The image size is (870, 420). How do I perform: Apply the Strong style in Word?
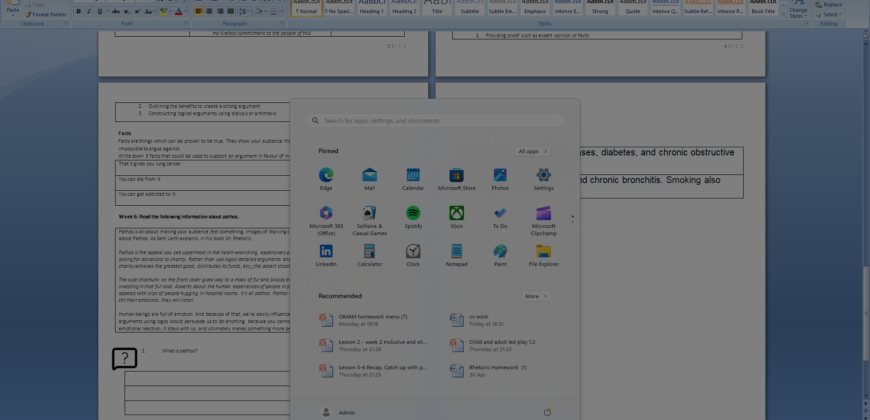point(600,7)
